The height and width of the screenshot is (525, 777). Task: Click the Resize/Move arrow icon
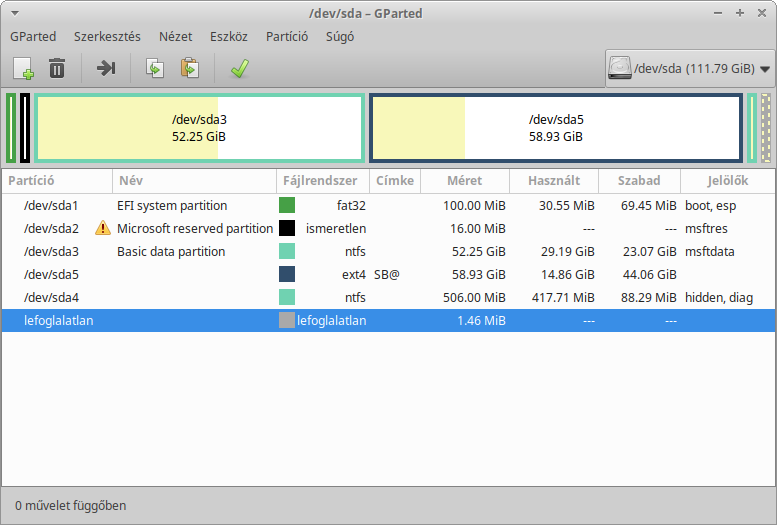(x=106, y=68)
